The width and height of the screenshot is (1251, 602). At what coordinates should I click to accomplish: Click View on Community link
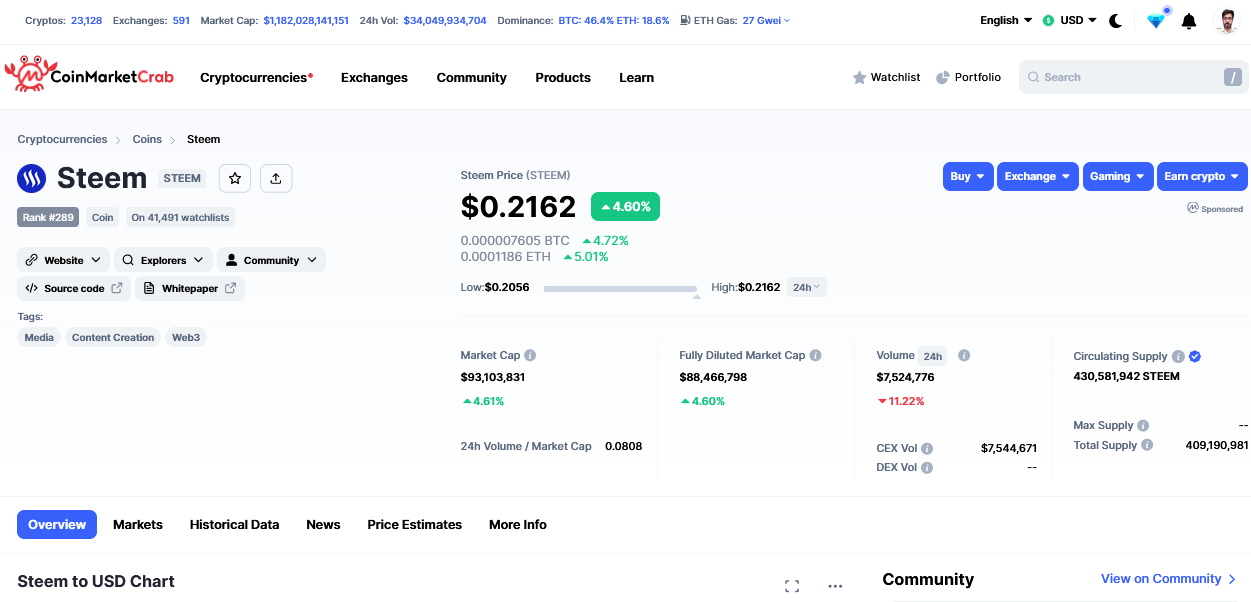[x=1168, y=579]
